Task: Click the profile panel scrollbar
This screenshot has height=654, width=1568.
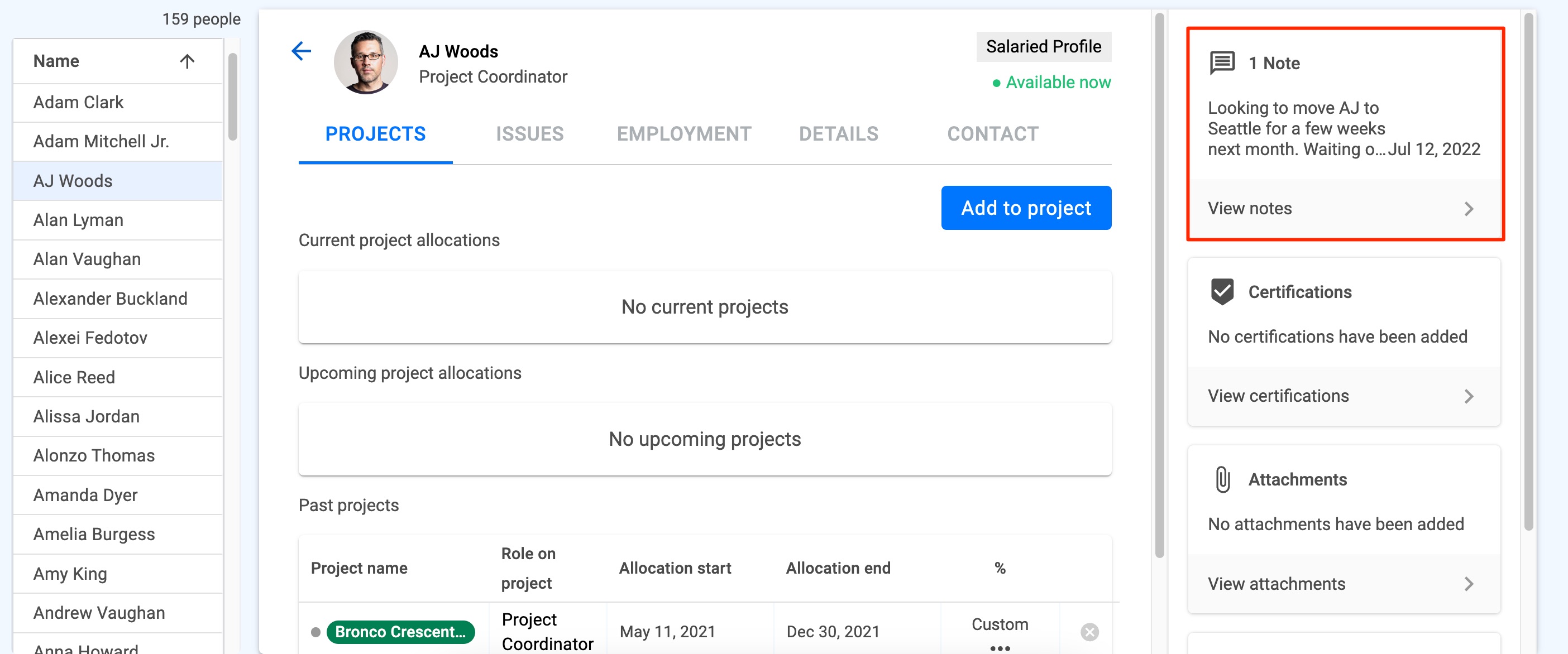Action: click(1160, 285)
